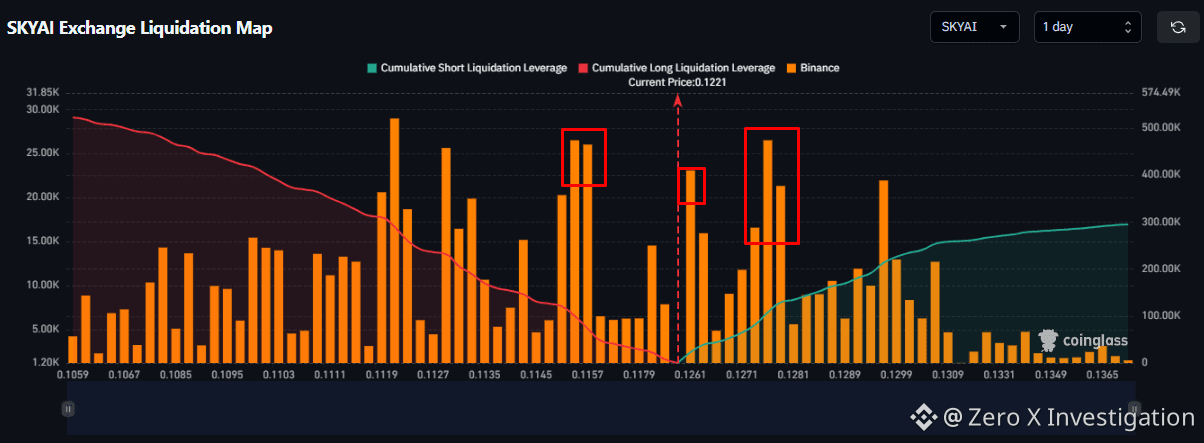Click the 300.00K right axis label

1163,222
